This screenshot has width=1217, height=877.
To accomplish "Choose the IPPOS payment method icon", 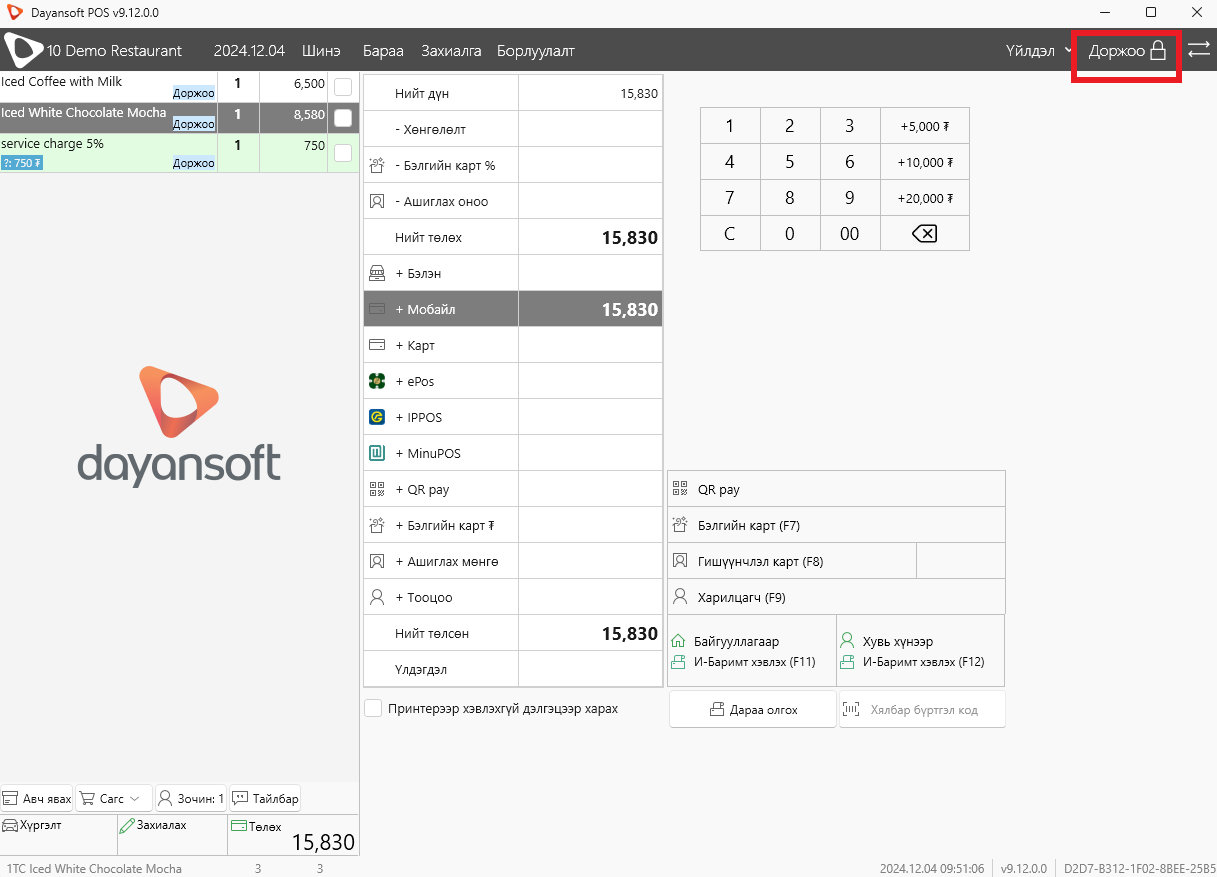I will pos(377,417).
